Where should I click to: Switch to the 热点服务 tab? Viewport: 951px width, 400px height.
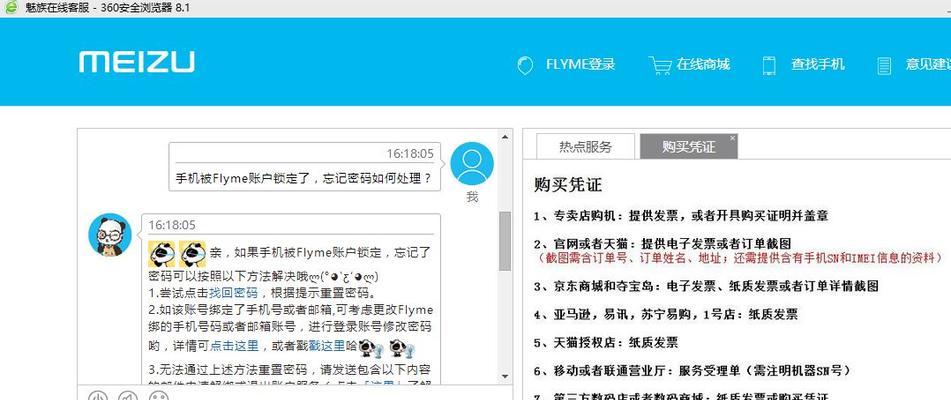click(585, 147)
